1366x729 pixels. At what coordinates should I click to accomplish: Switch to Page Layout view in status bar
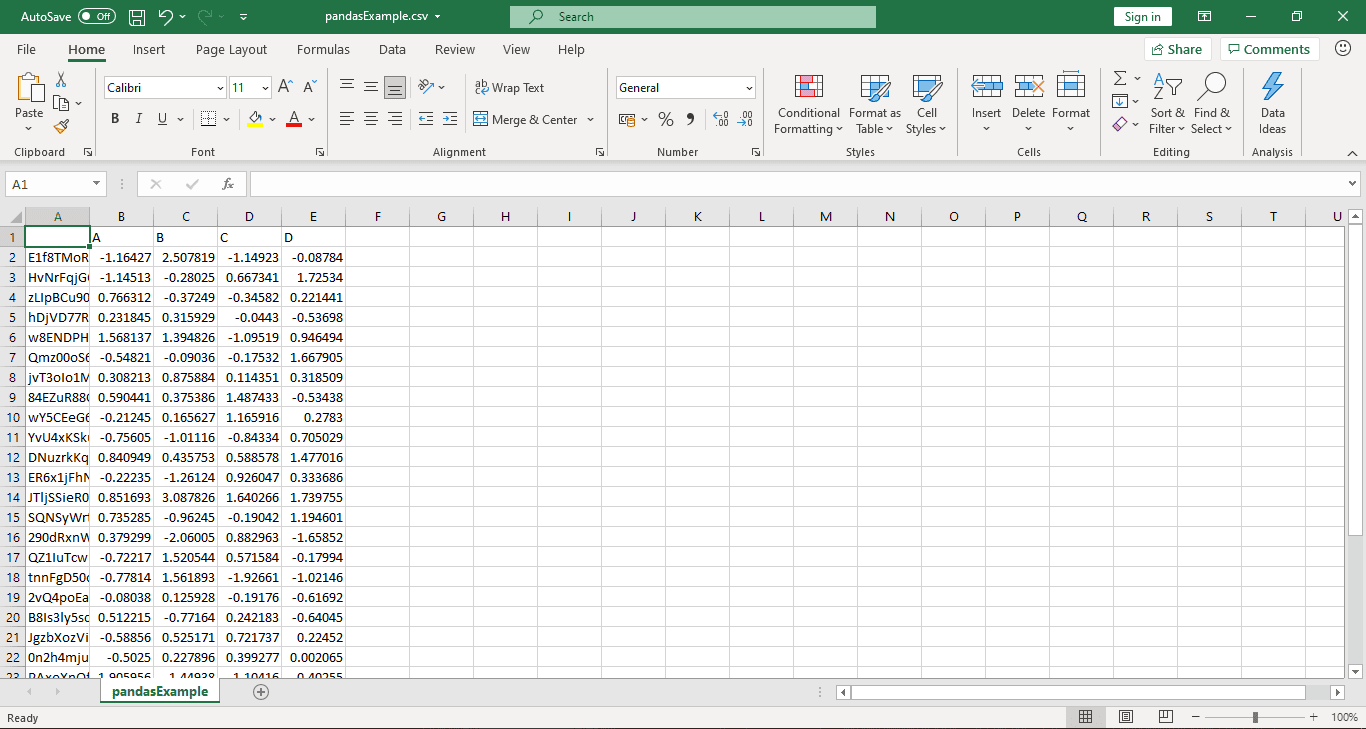coord(1126,717)
